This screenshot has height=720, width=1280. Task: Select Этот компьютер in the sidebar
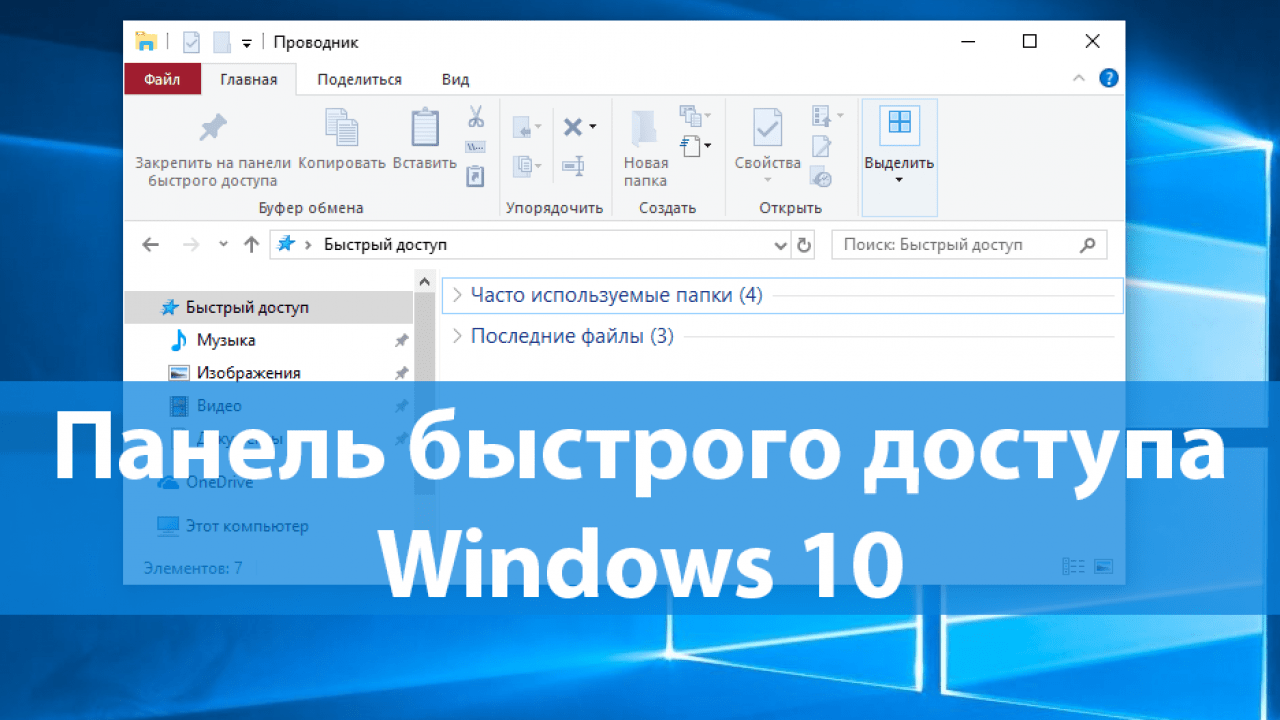246,526
